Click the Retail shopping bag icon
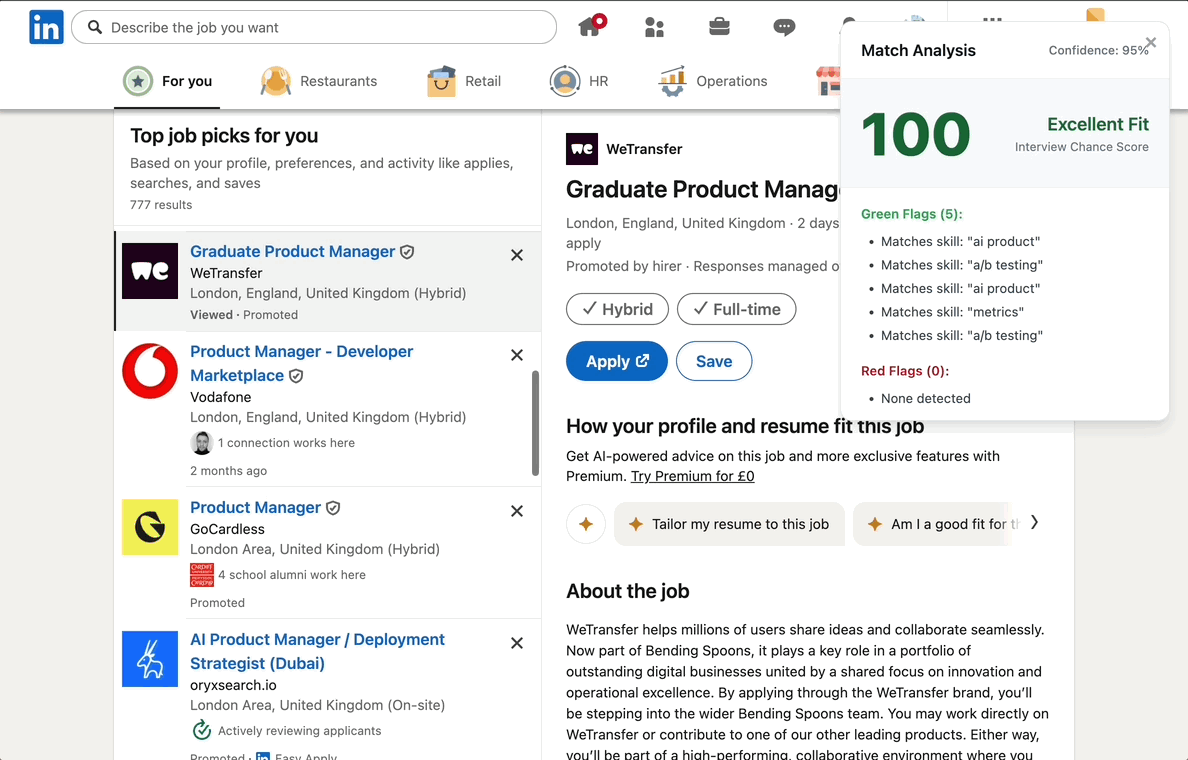 (441, 81)
